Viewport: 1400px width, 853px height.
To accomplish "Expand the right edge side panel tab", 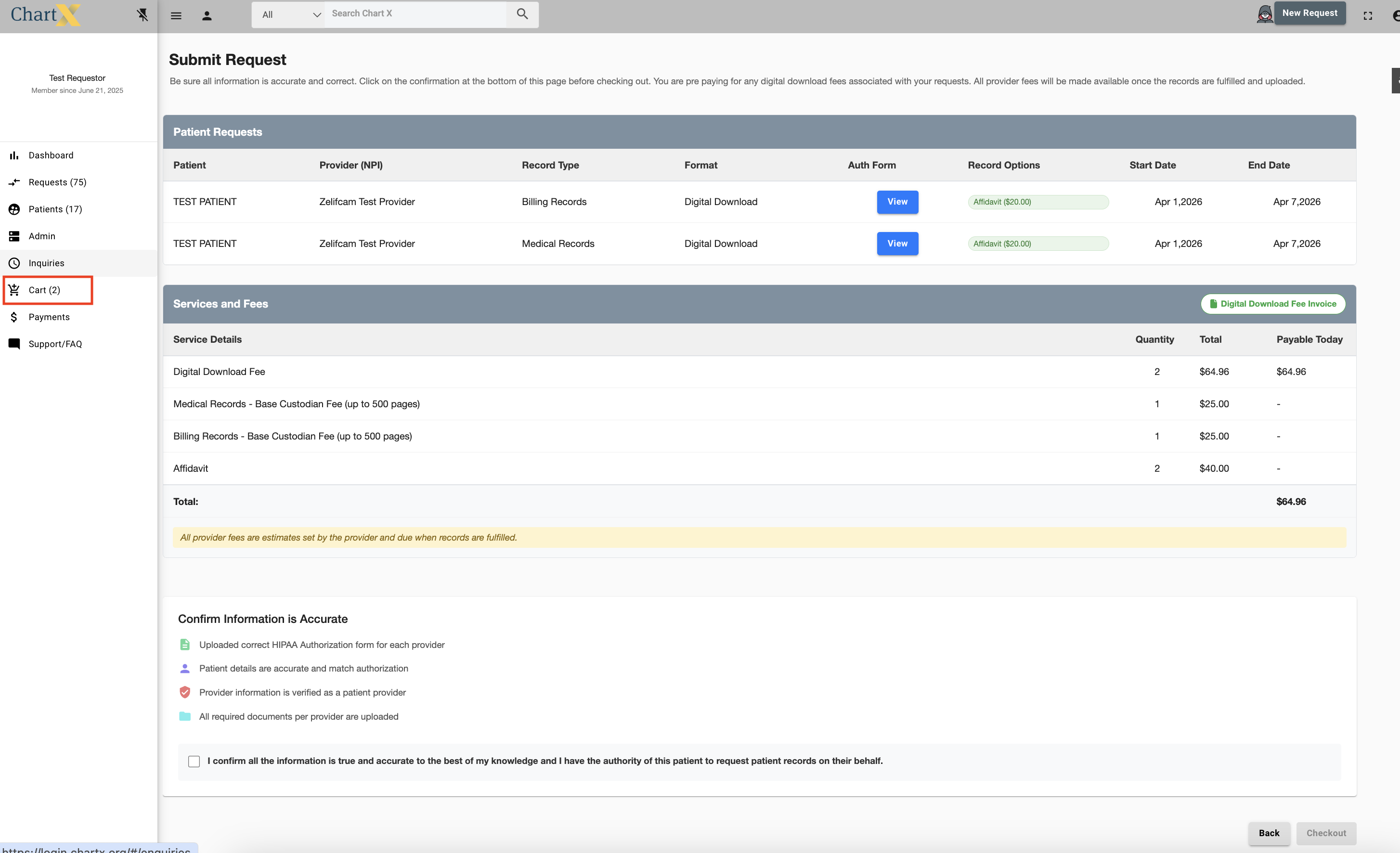I will pyautogui.click(x=1396, y=81).
